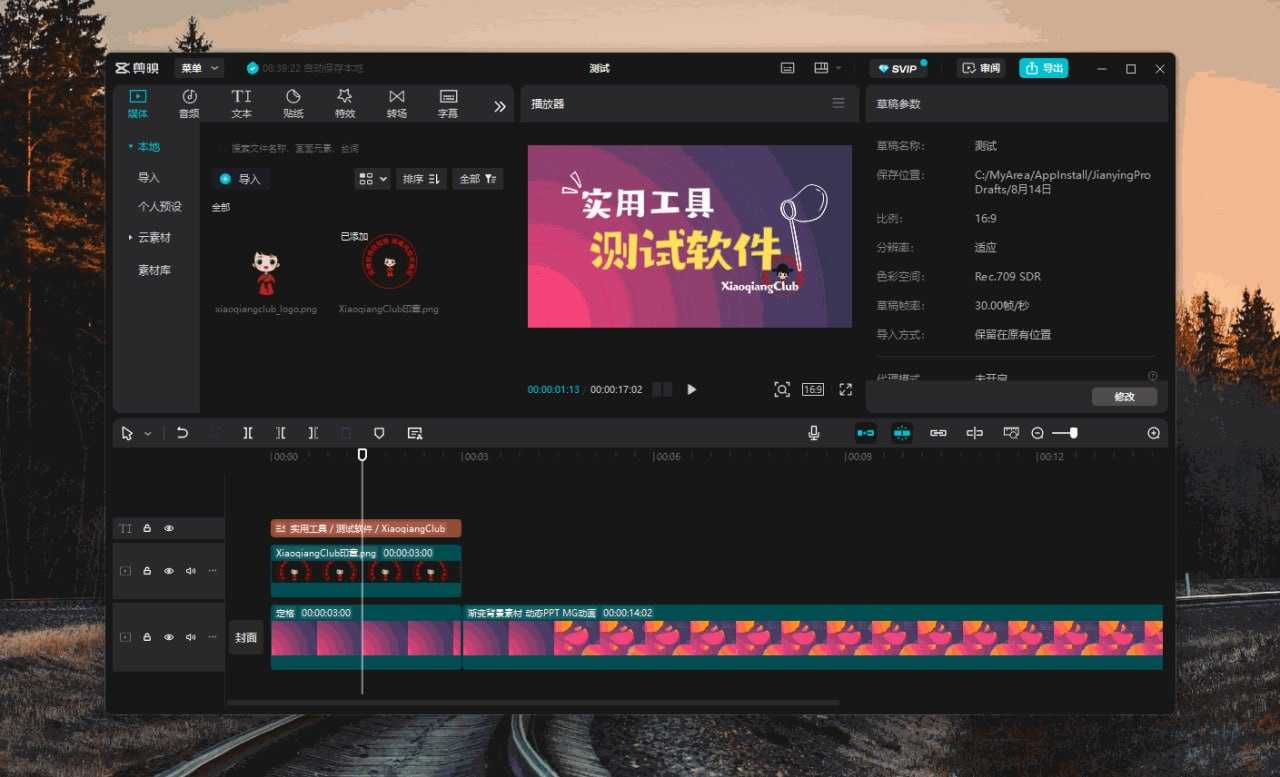Open the 素材库 material library
The width and height of the screenshot is (1280, 777).
click(x=154, y=270)
